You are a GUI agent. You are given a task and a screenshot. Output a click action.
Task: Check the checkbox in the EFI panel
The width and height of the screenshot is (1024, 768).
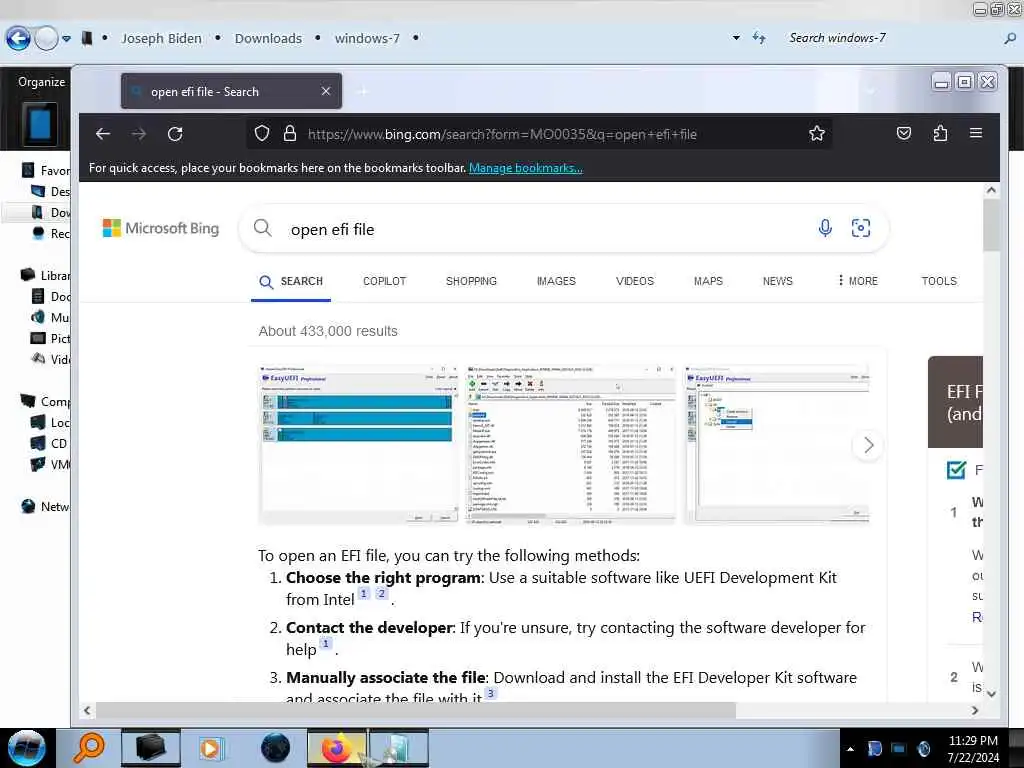click(x=955, y=470)
